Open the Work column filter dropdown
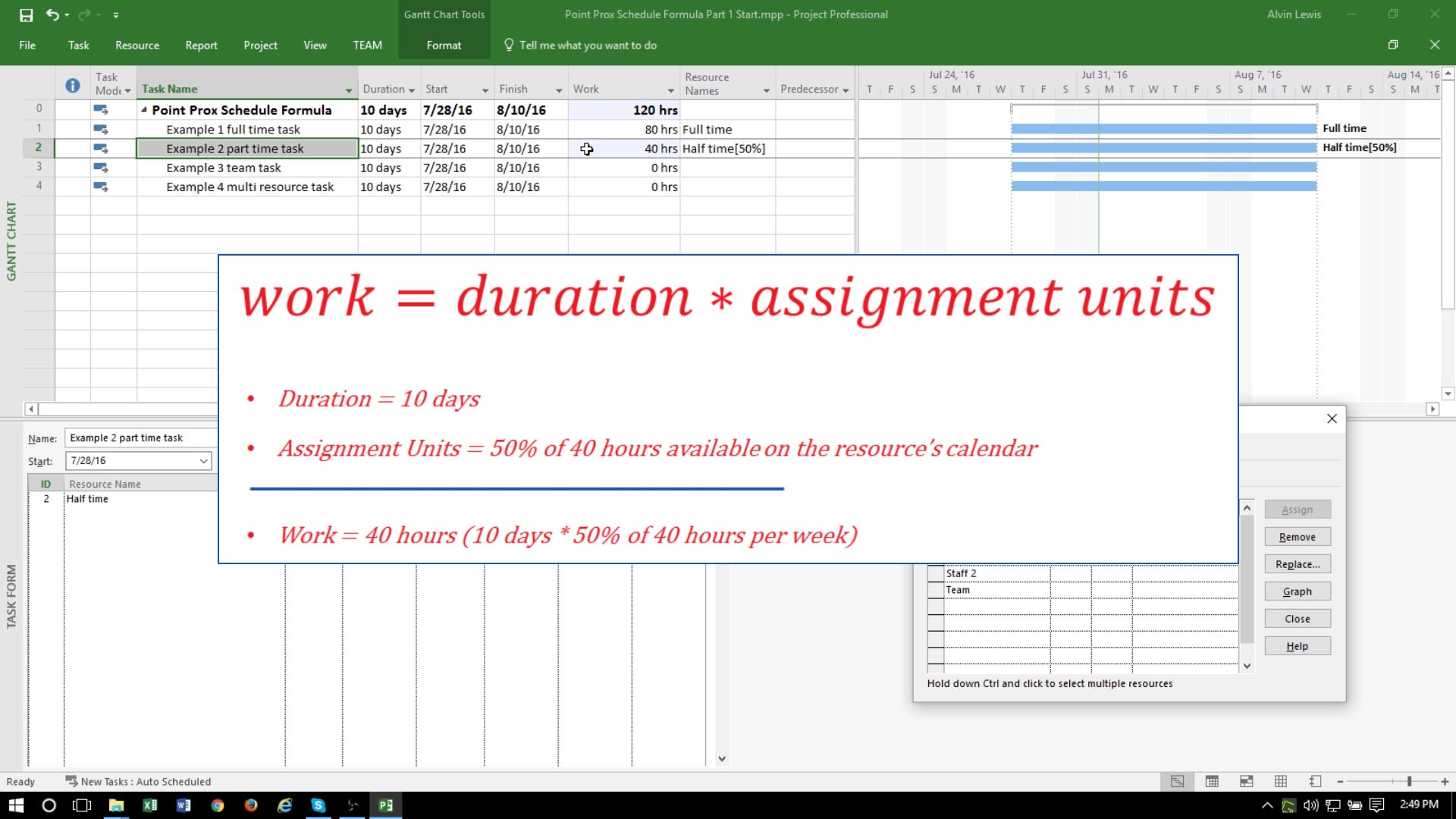 (670, 90)
